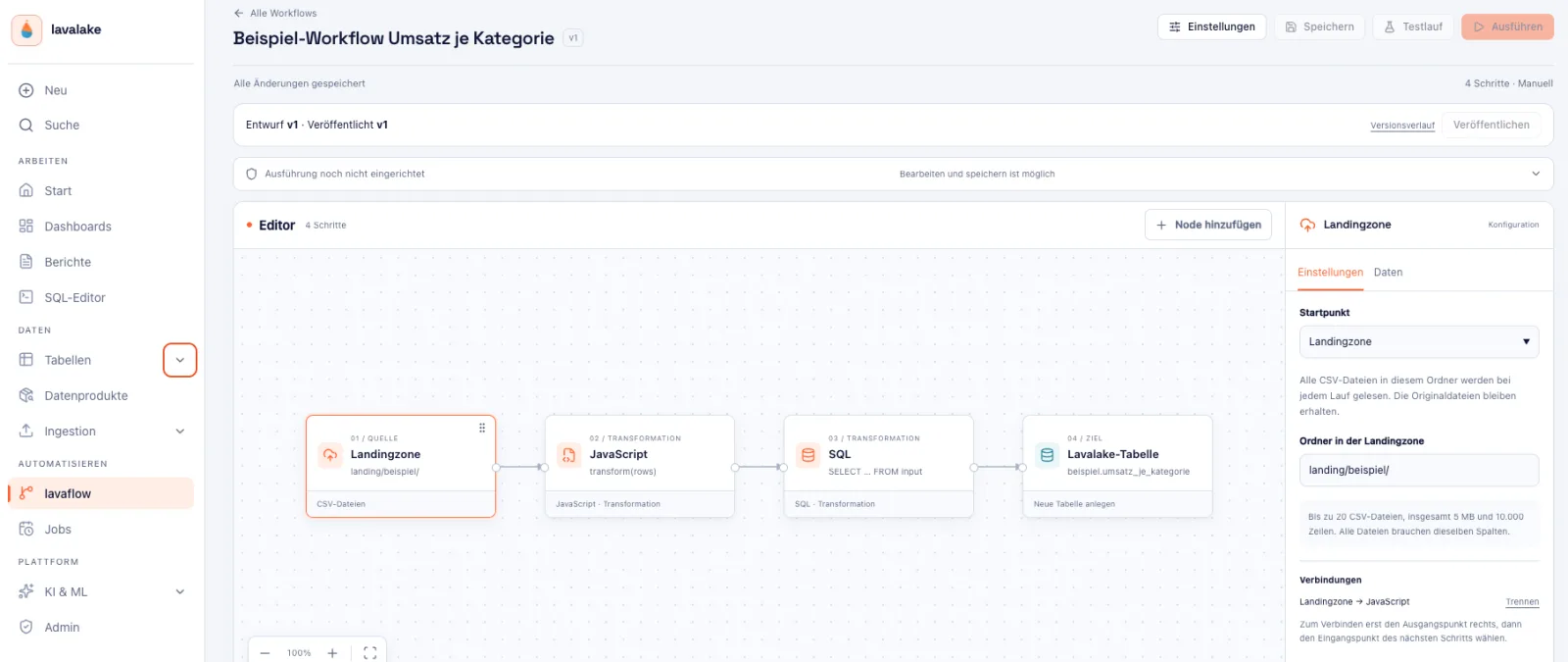This screenshot has height=662, width=1568.
Task: Select lavaflow in the sidebar
Action: click(101, 493)
